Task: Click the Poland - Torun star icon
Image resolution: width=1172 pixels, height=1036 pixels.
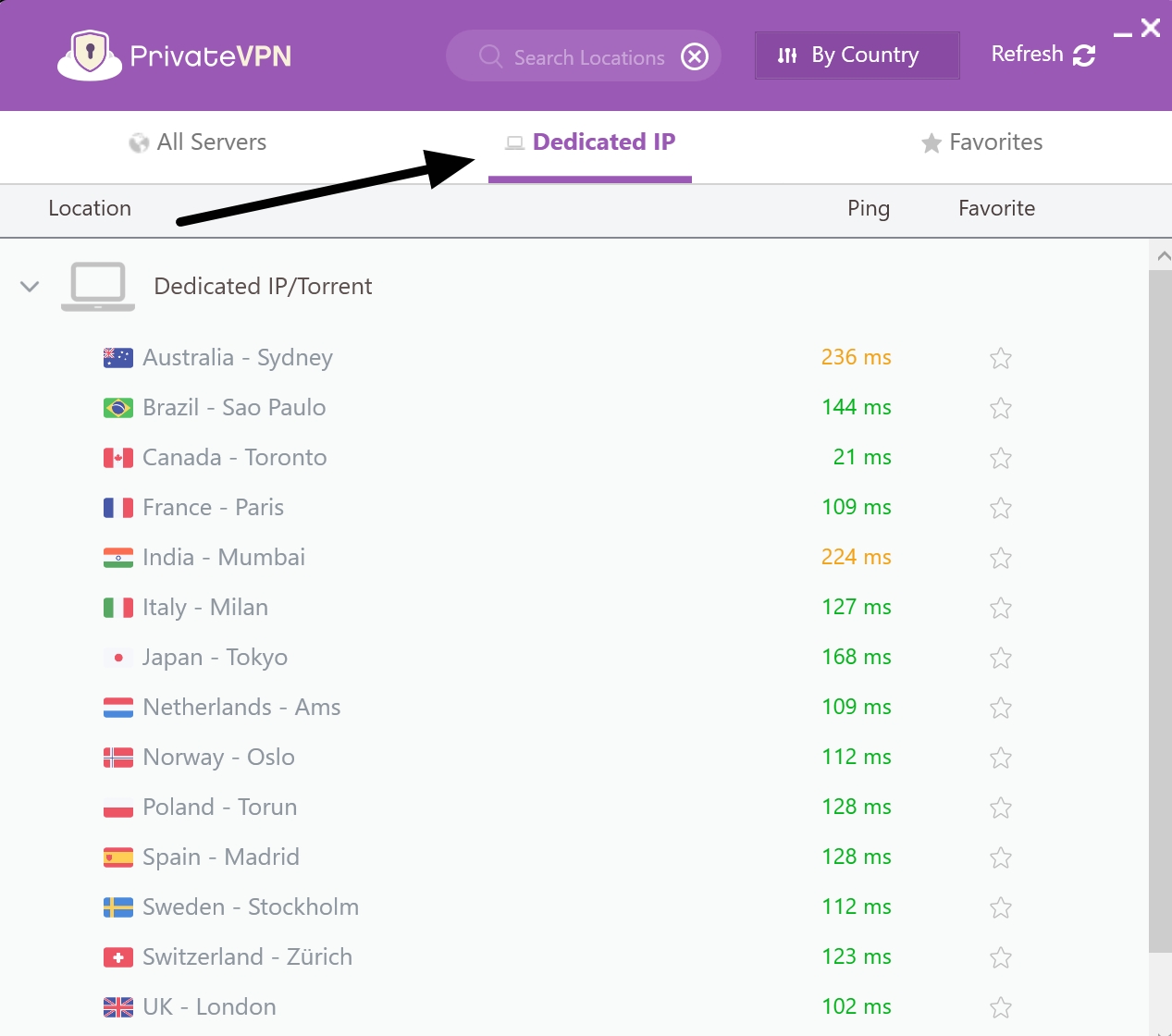Action: [x=1000, y=808]
